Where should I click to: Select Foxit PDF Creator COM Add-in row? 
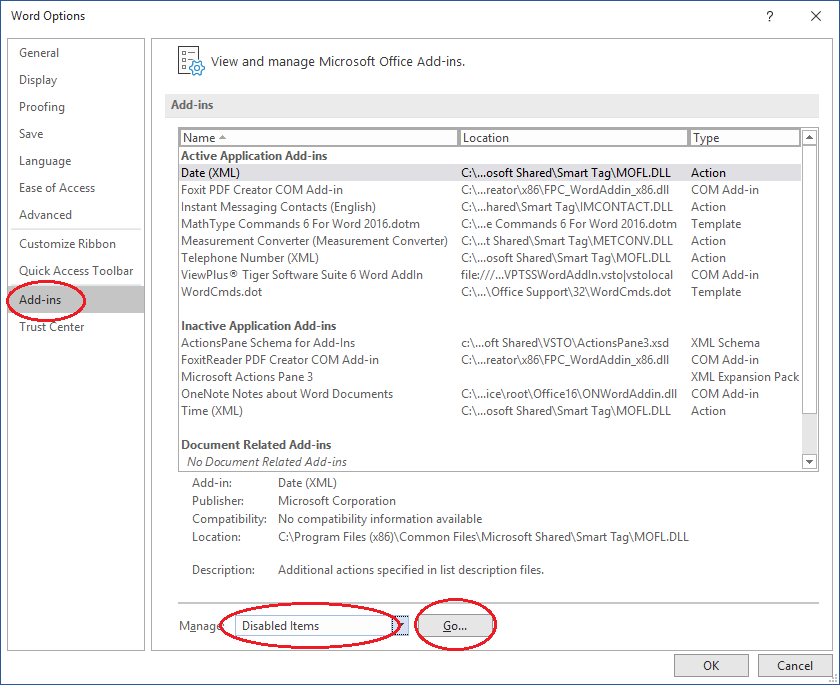pyautogui.click(x=262, y=190)
